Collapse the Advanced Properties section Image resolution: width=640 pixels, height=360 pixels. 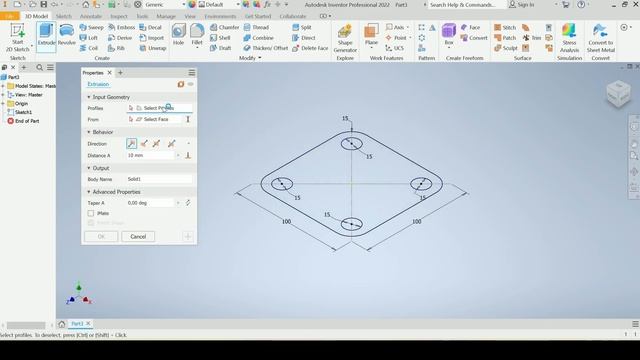click(x=89, y=192)
